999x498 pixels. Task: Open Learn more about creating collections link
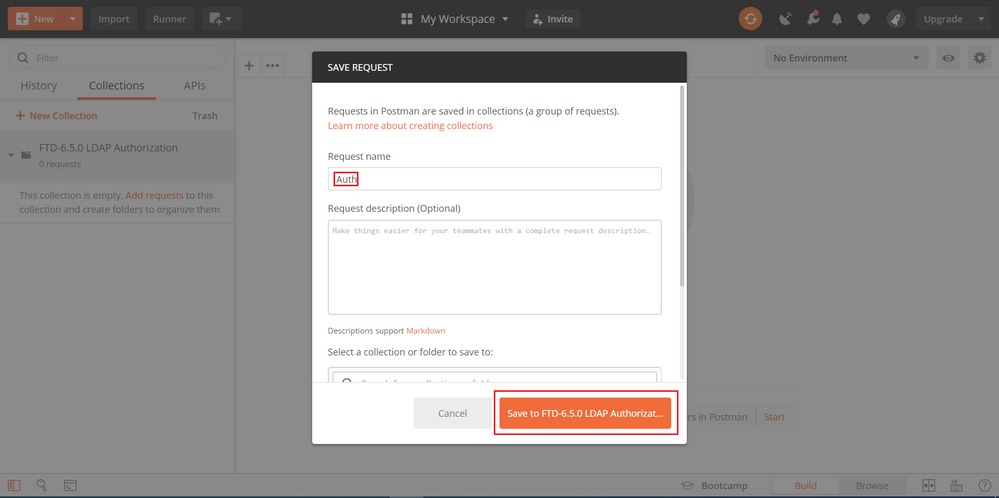pos(410,125)
